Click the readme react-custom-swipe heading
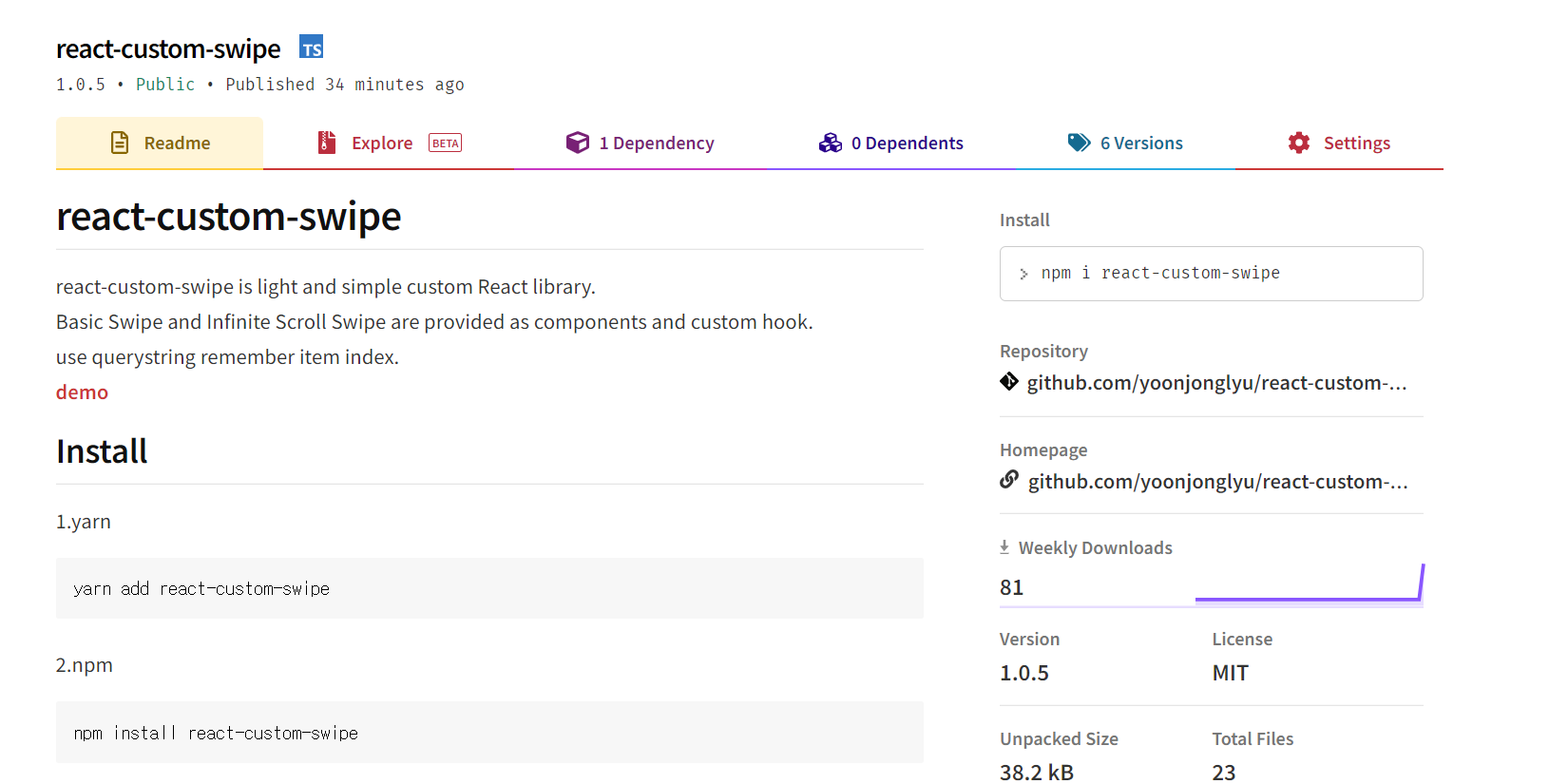Viewport: 1549px width, 784px height. coord(228,217)
